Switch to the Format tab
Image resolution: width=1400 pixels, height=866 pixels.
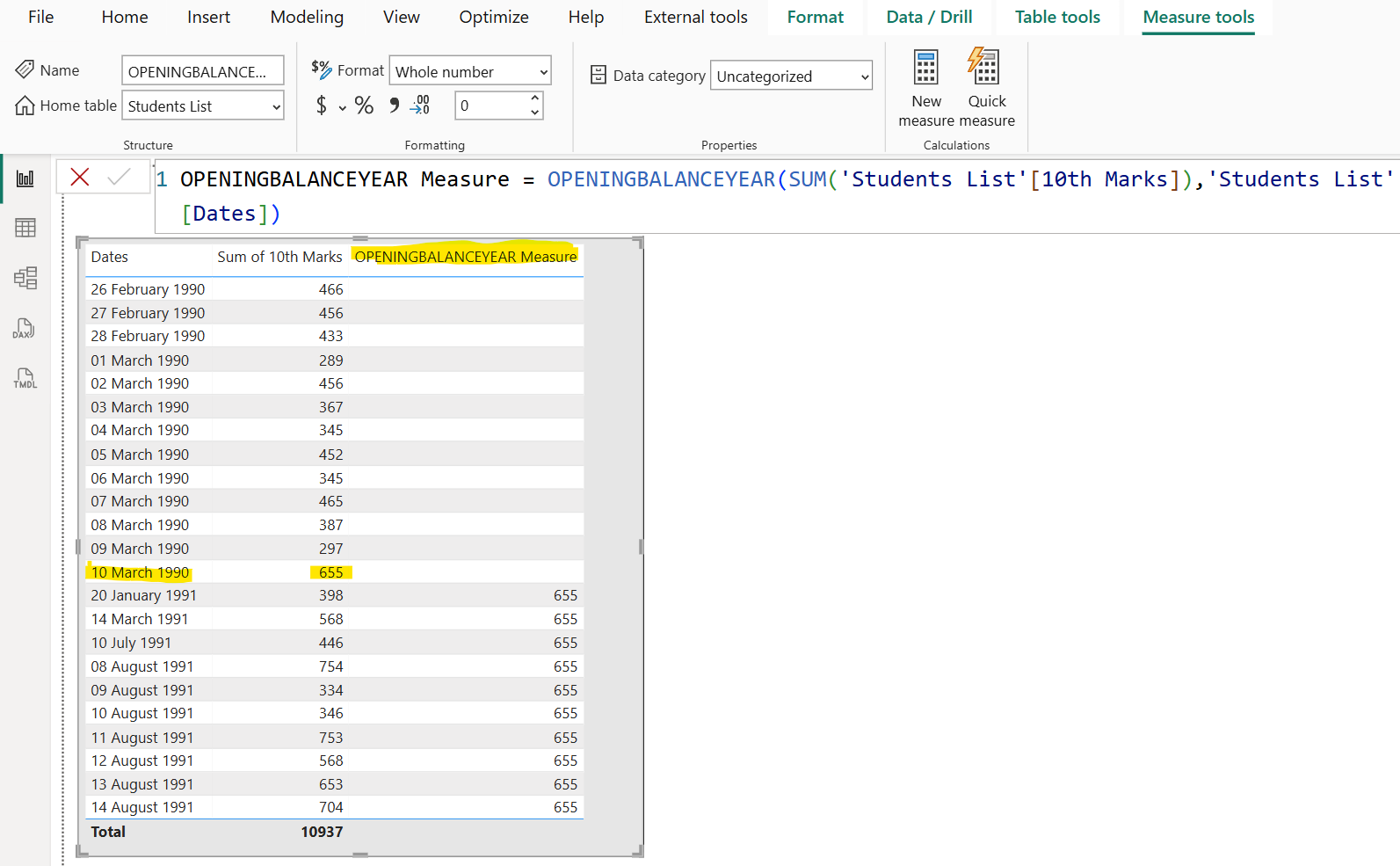coord(815,17)
